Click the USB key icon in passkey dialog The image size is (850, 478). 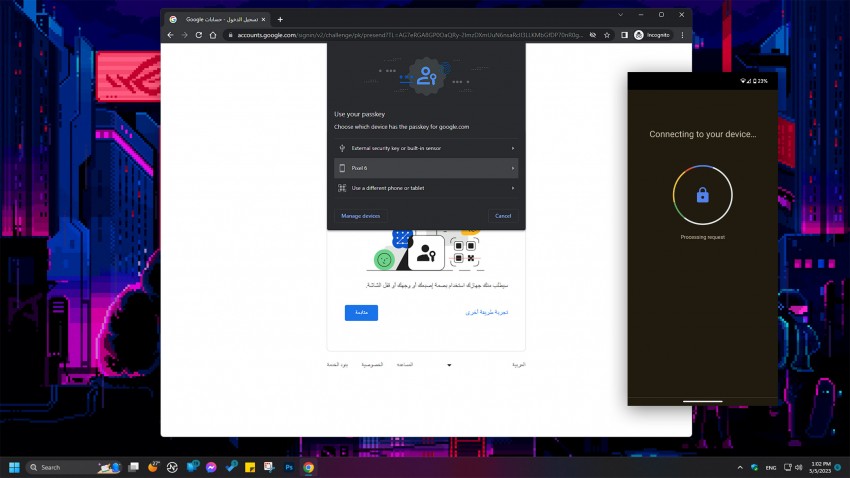[x=342, y=148]
